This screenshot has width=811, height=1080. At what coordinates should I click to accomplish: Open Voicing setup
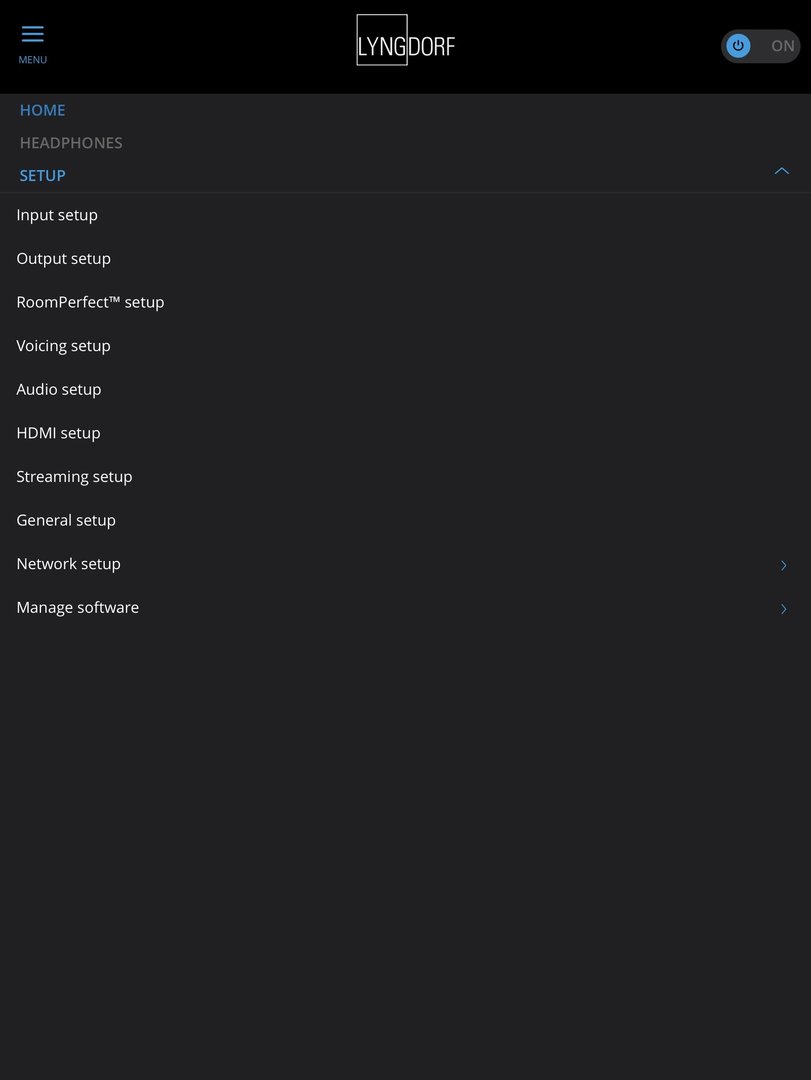[x=63, y=345]
